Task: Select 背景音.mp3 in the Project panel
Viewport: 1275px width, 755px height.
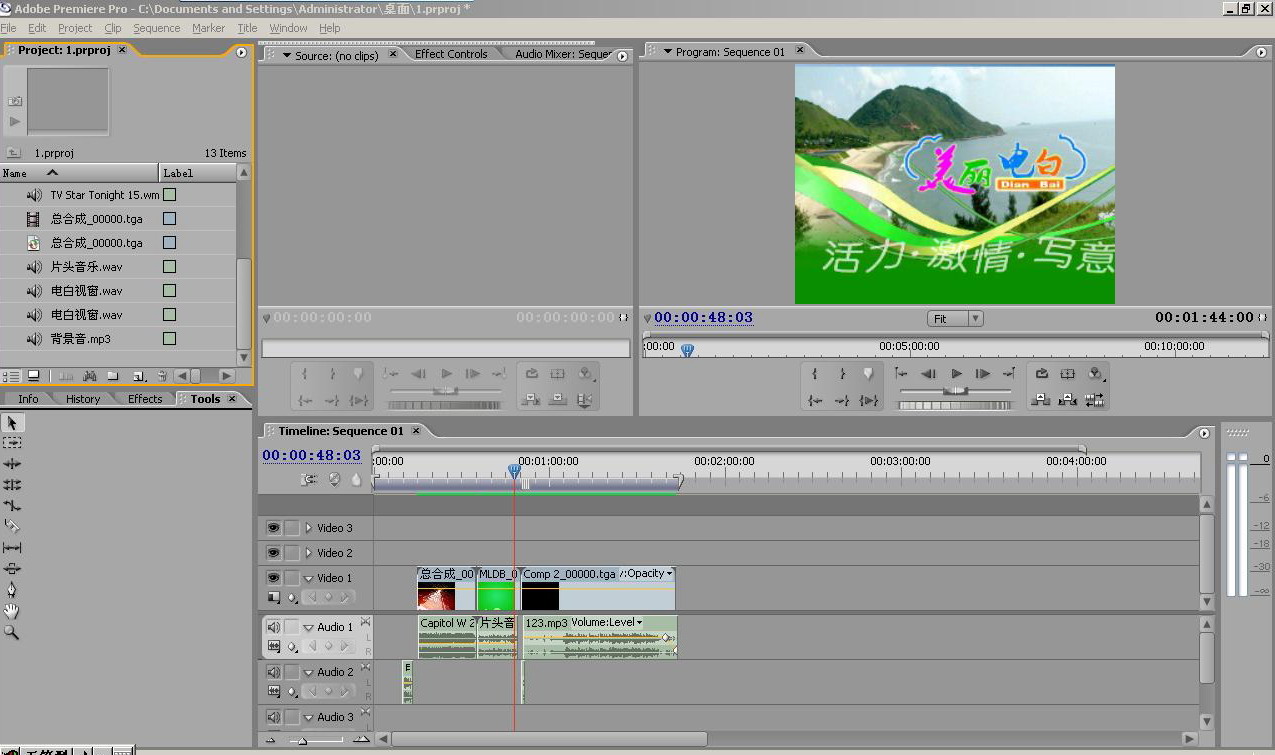Action: [81, 339]
